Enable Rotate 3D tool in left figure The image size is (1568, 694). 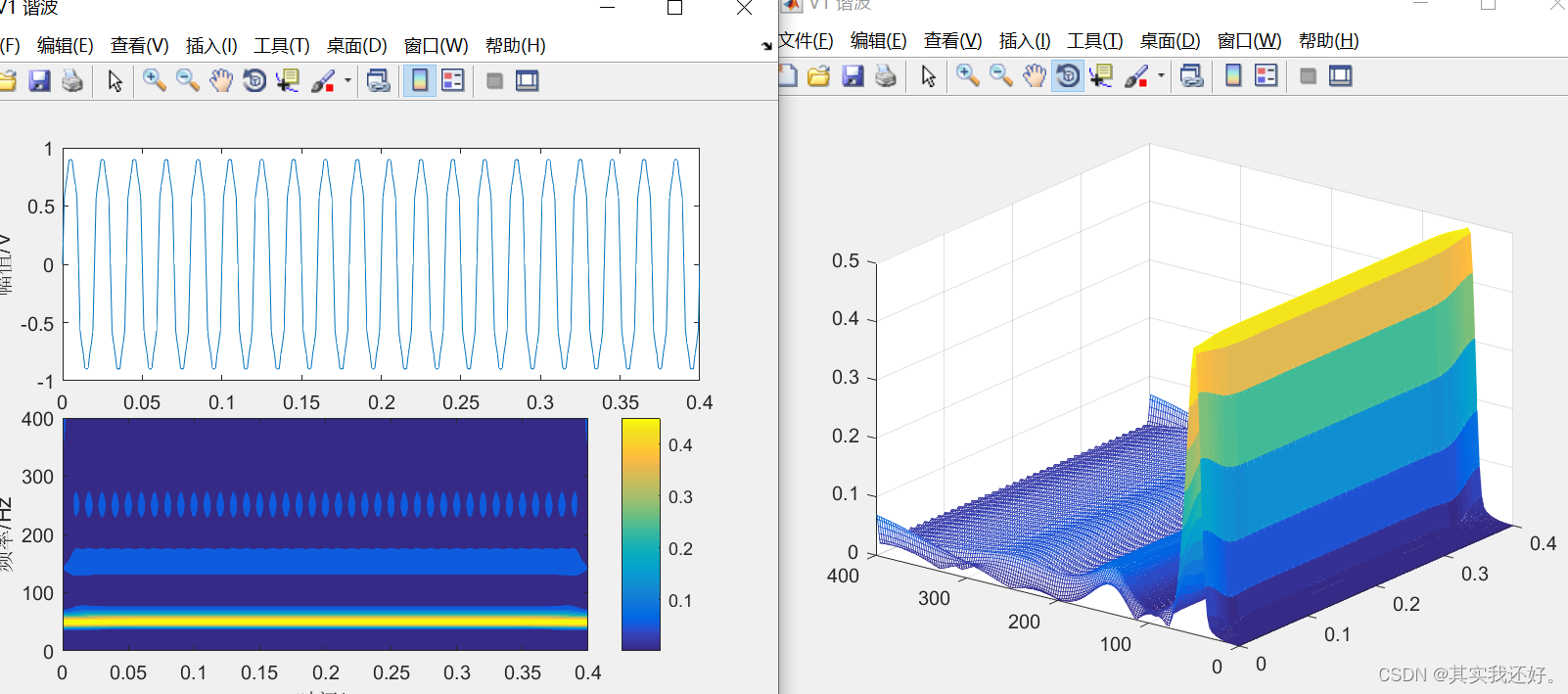(x=254, y=81)
